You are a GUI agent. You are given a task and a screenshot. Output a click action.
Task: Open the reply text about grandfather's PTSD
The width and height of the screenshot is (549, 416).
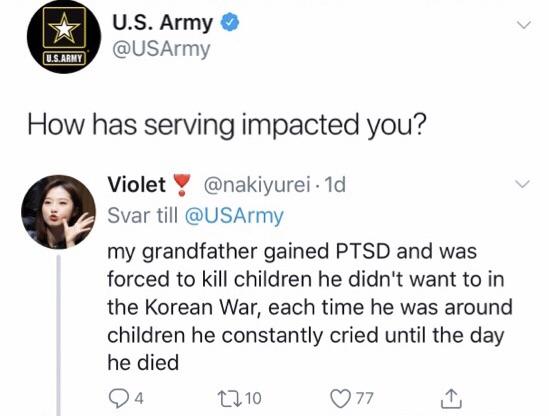coord(310,307)
